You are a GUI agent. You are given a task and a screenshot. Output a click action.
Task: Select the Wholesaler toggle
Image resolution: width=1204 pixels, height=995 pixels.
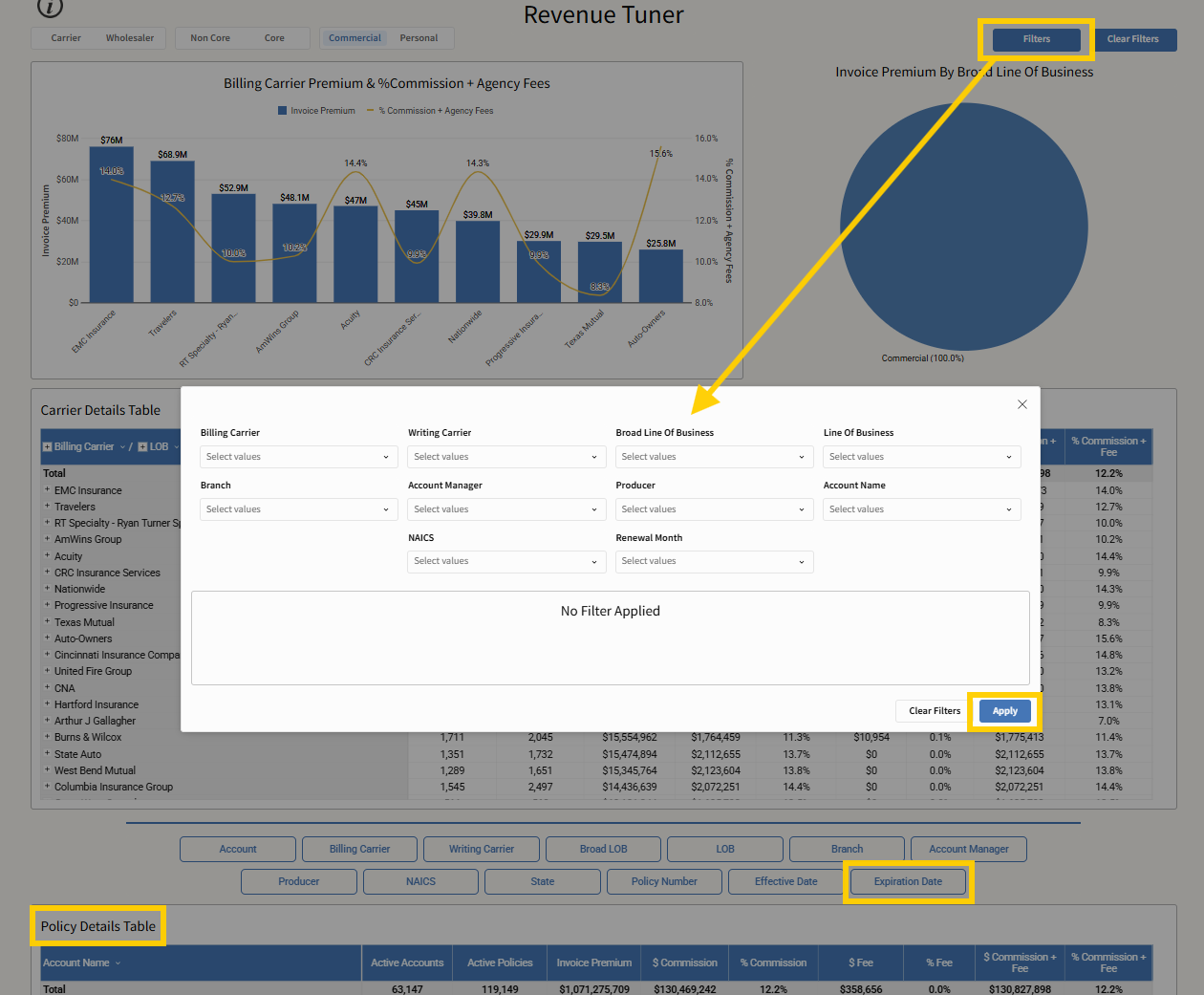(x=130, y=38)
